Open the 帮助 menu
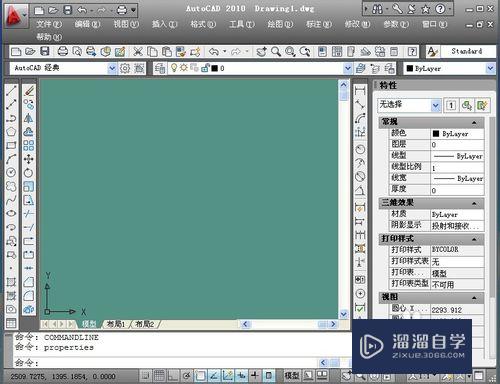This screenshot has width=500, height=384. coord(49,37)
